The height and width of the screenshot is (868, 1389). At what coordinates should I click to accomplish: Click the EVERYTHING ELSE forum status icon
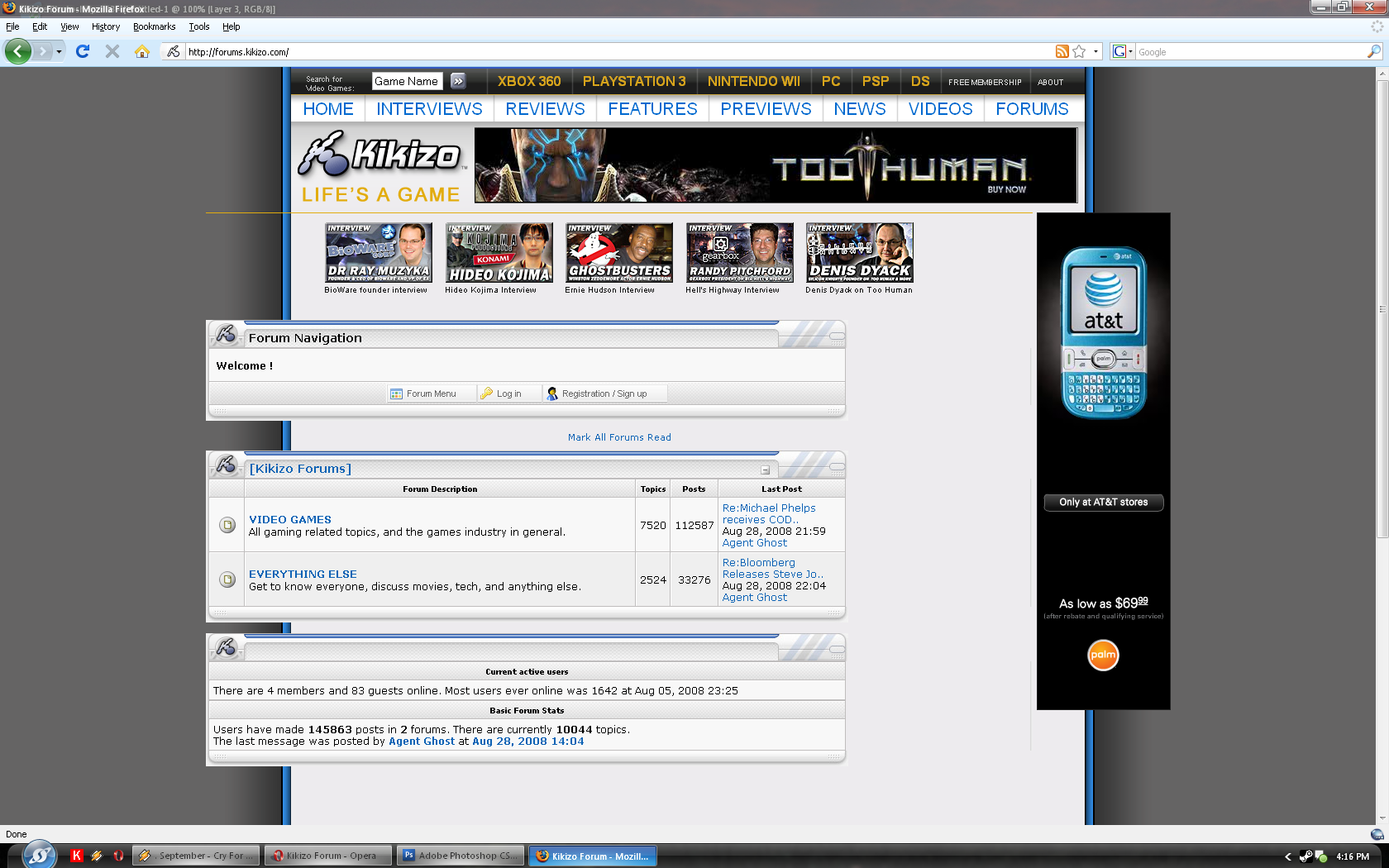227,579
